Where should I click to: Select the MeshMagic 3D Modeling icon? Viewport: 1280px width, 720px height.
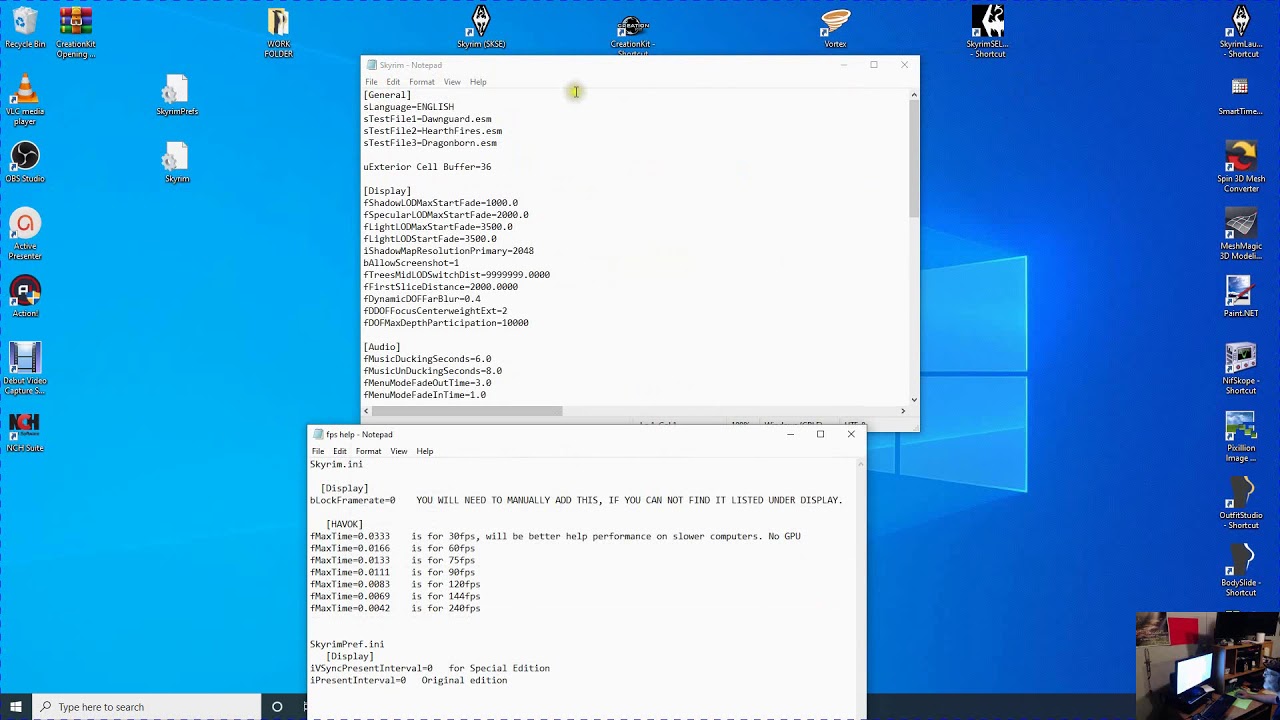(x=1240, y=235)
